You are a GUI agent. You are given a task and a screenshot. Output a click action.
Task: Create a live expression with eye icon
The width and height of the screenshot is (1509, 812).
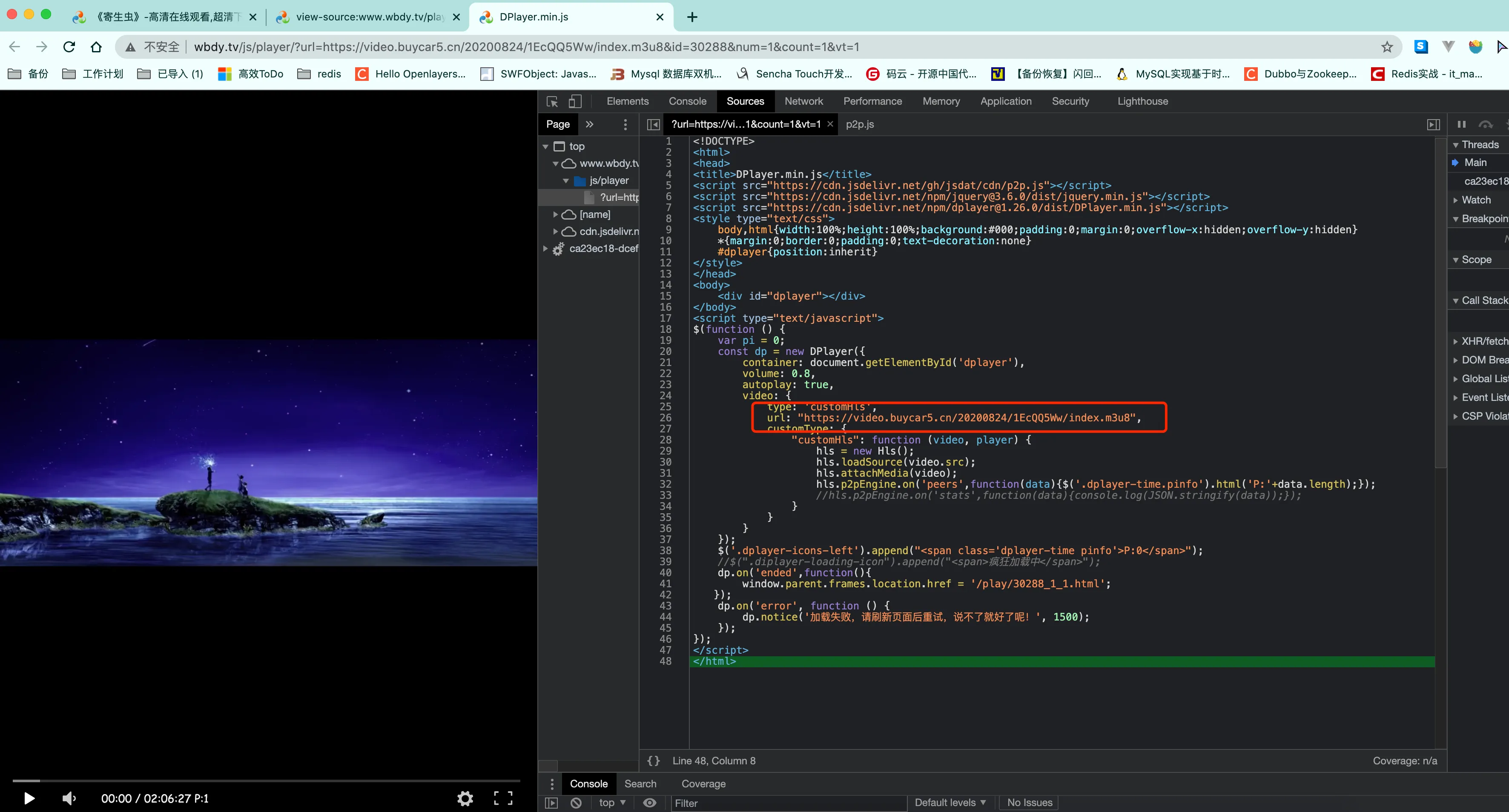[650, 803]
